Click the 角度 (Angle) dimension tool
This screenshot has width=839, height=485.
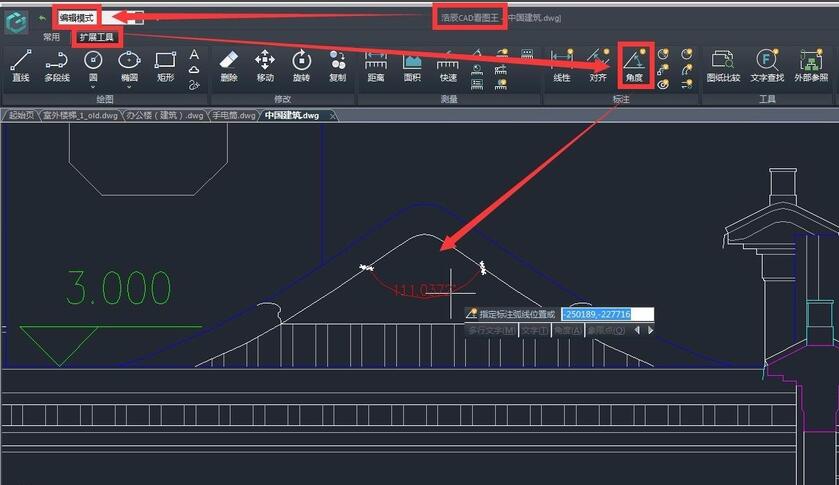(x=634, y=65)
